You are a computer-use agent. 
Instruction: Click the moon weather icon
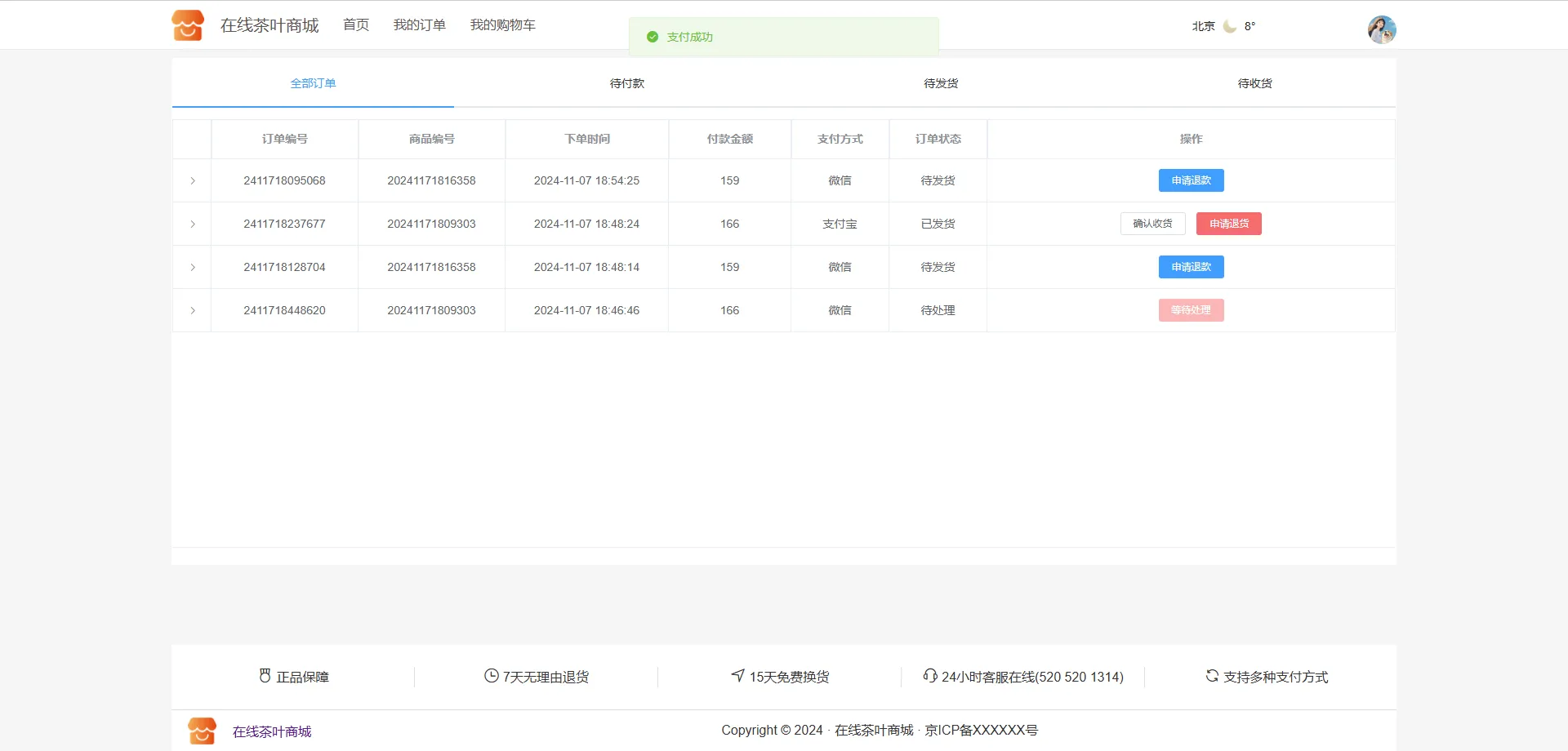(1229, 26)
